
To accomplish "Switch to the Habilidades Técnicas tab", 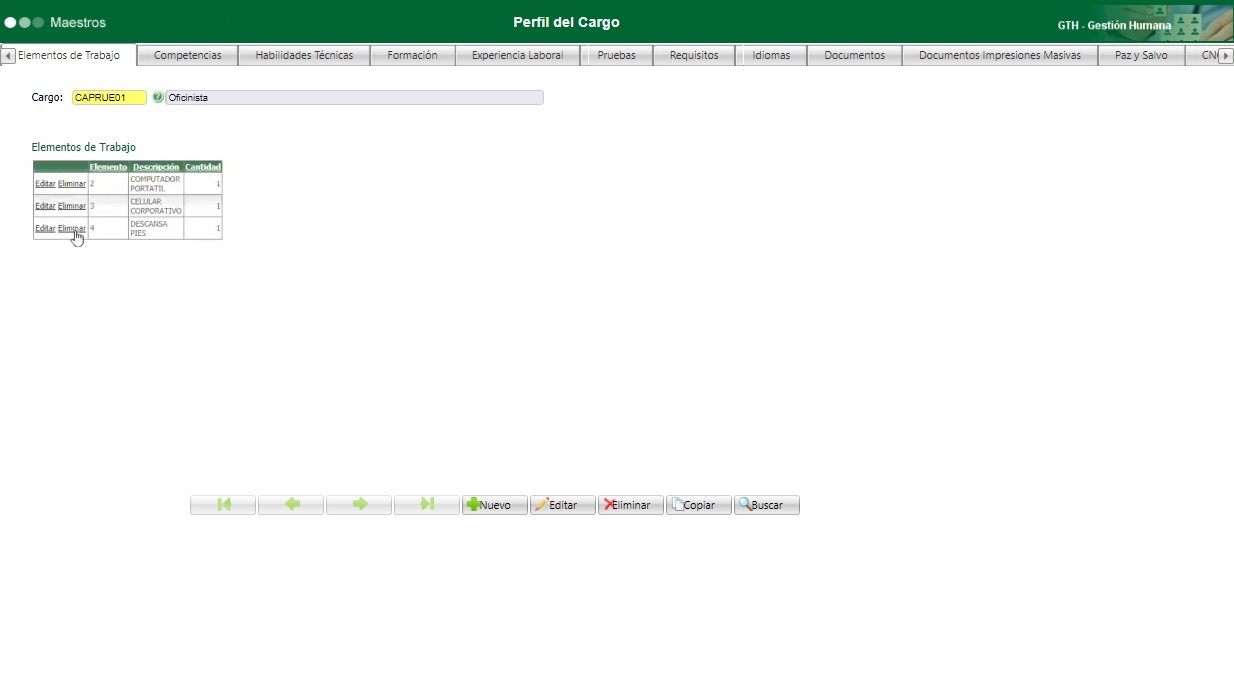I will [304, 56].
